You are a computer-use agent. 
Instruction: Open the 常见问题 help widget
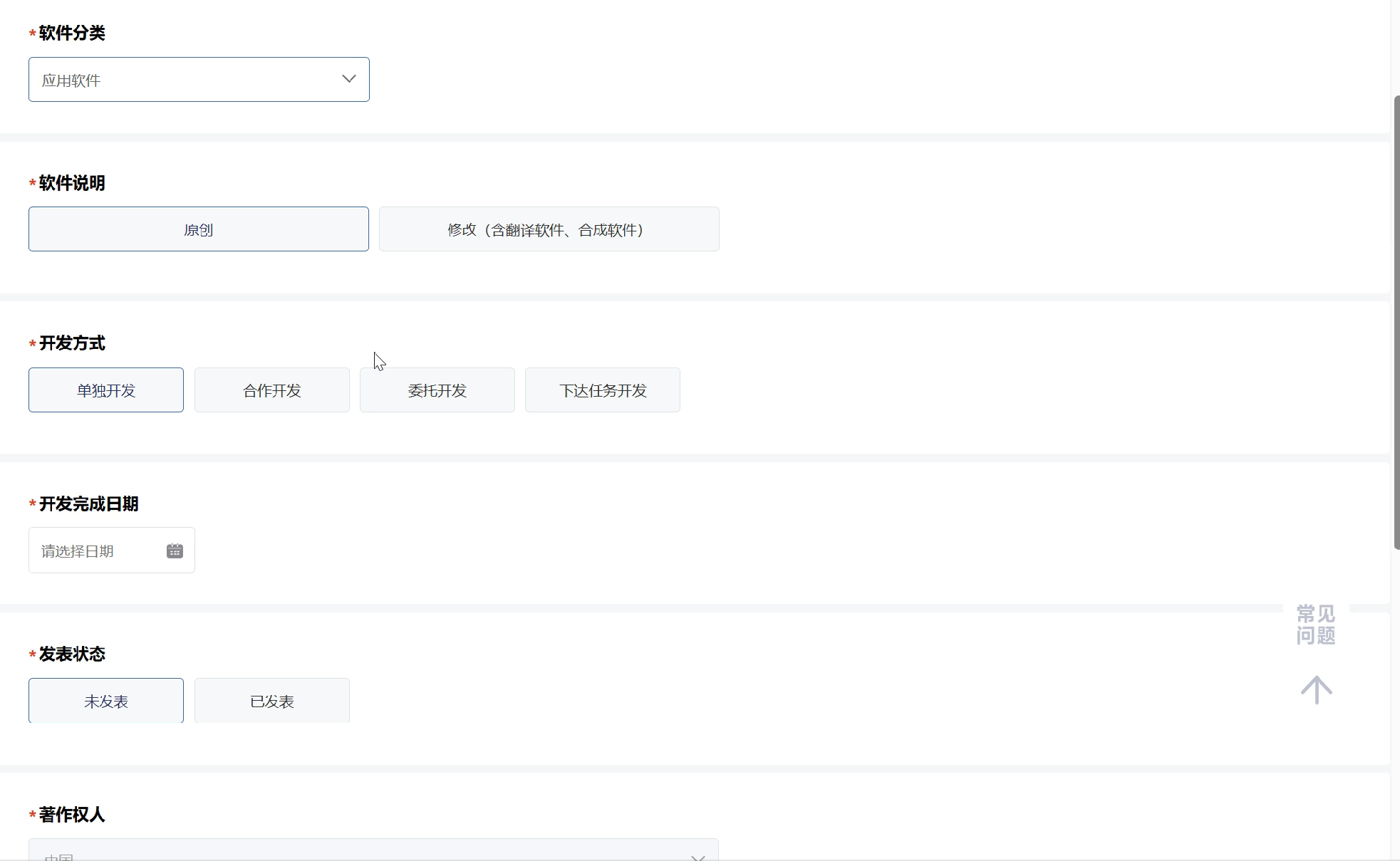[x=1315, y=625]
